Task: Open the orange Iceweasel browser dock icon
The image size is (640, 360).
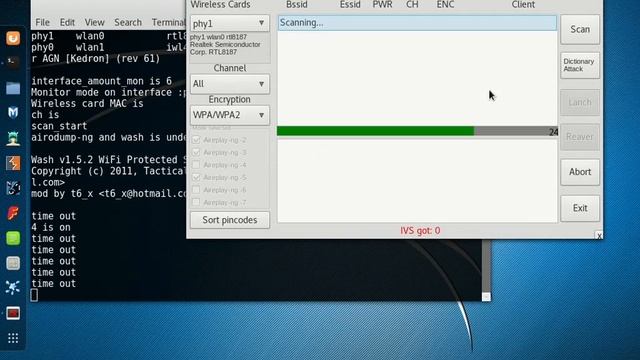Action: coord(13,38)
